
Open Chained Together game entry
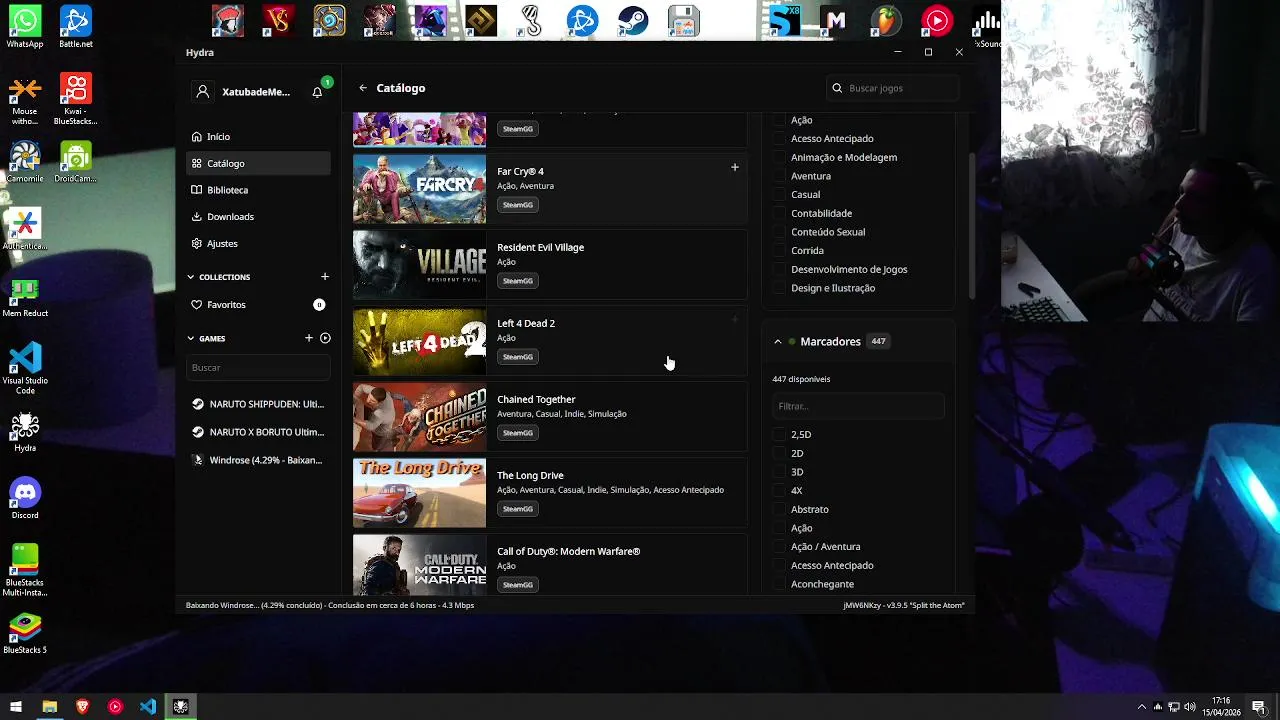(550, 417)
